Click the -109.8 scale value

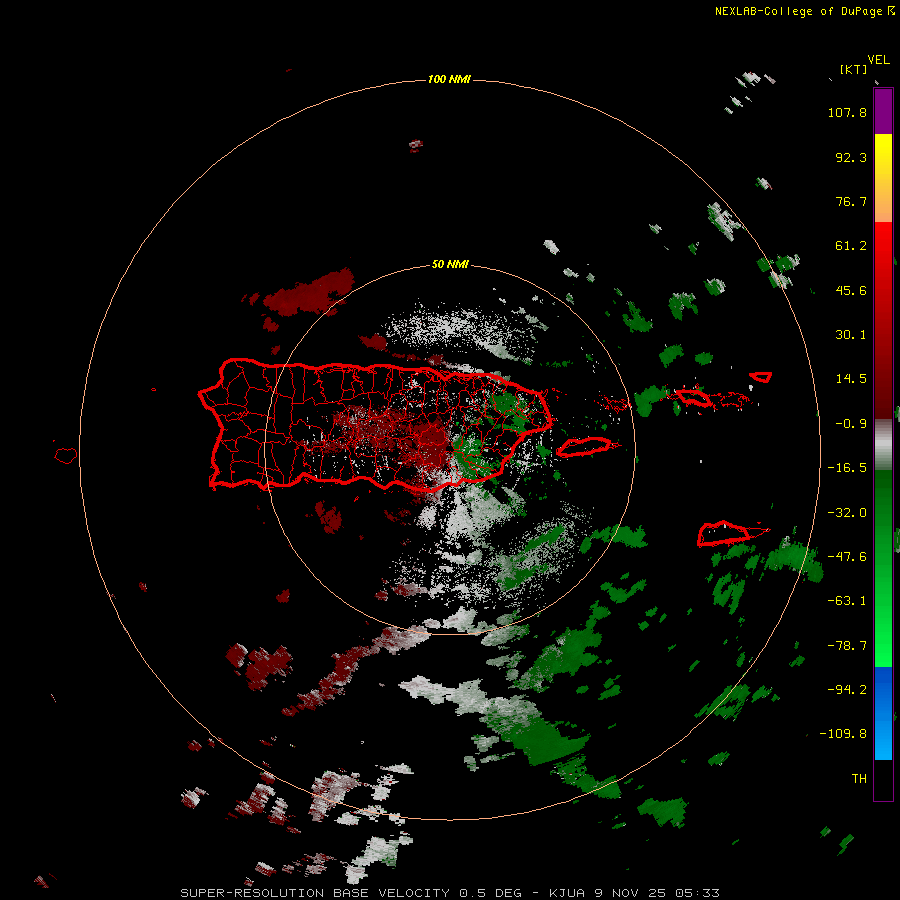point(843,734)
